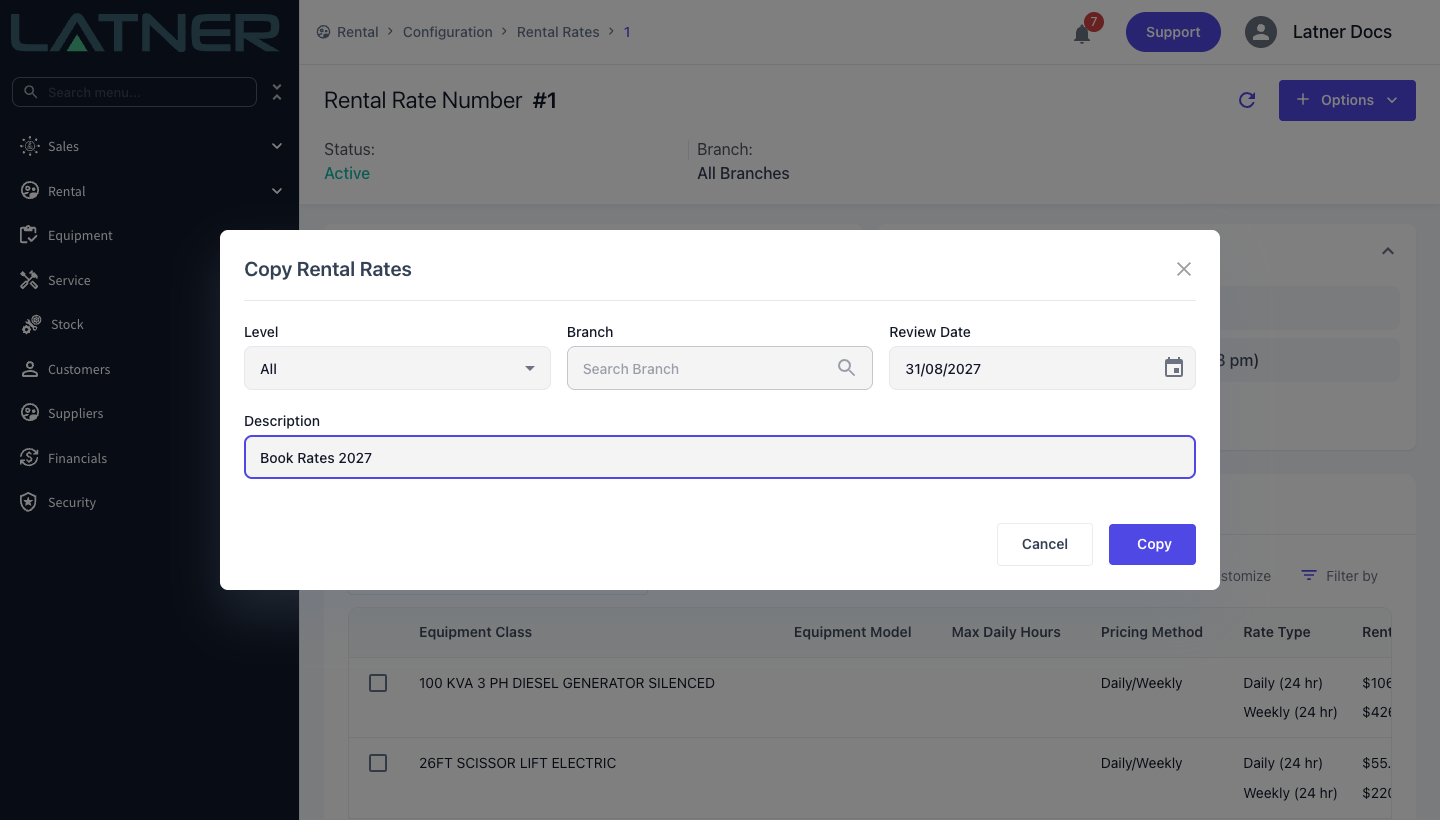Collapse the sidebar menu toggle
Image resolution: width=1440 pixels, height=820 pixels.
coord(277,92)
